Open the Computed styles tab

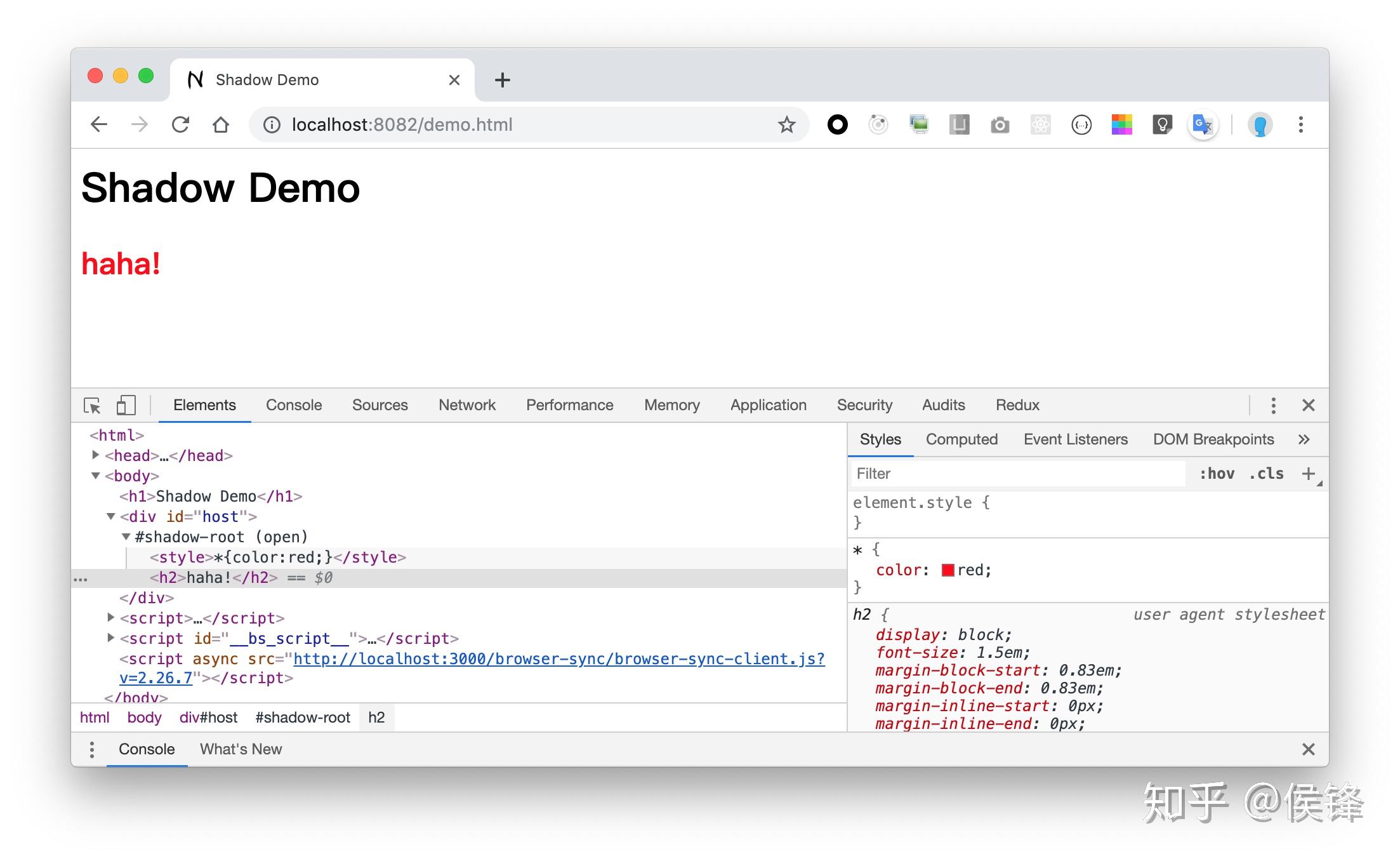(961, 439)
